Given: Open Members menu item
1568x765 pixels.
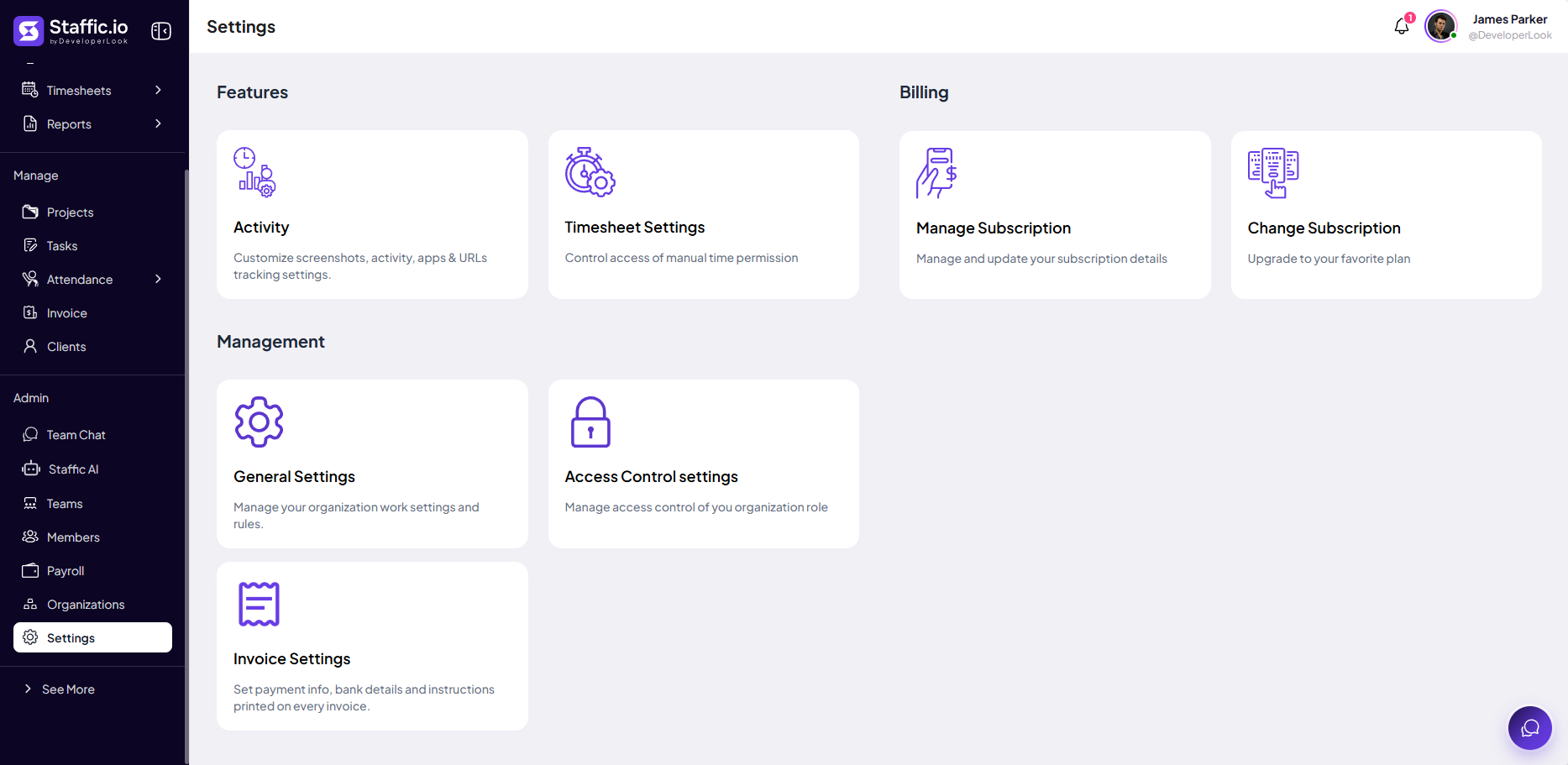Looking at the screenshot, I should pos(92,537).
